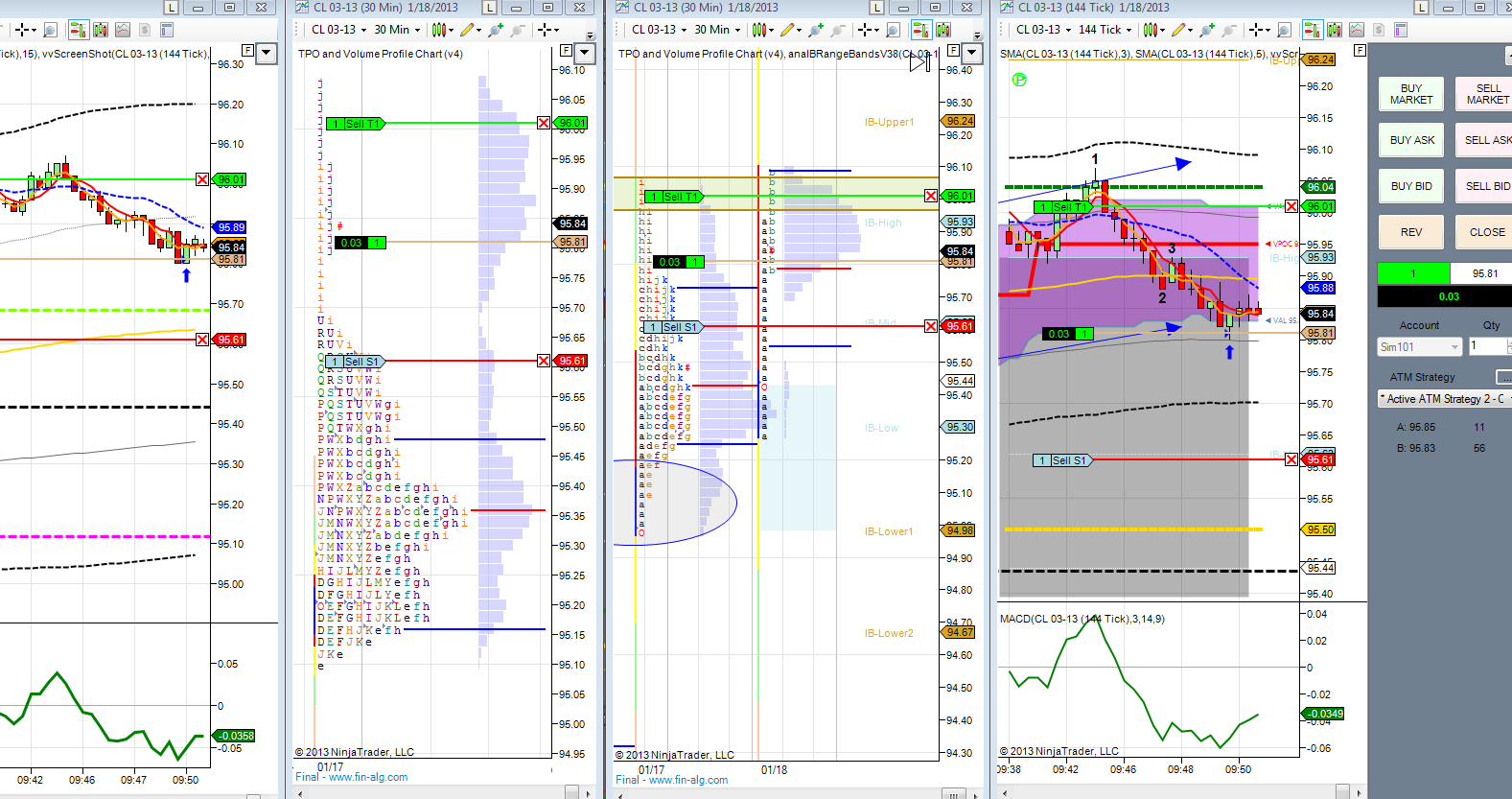Viewport: 1512px width, 799px height.
Task: Click add-indicator pin icon in 144 Tick window
Action: (1207, 30)
